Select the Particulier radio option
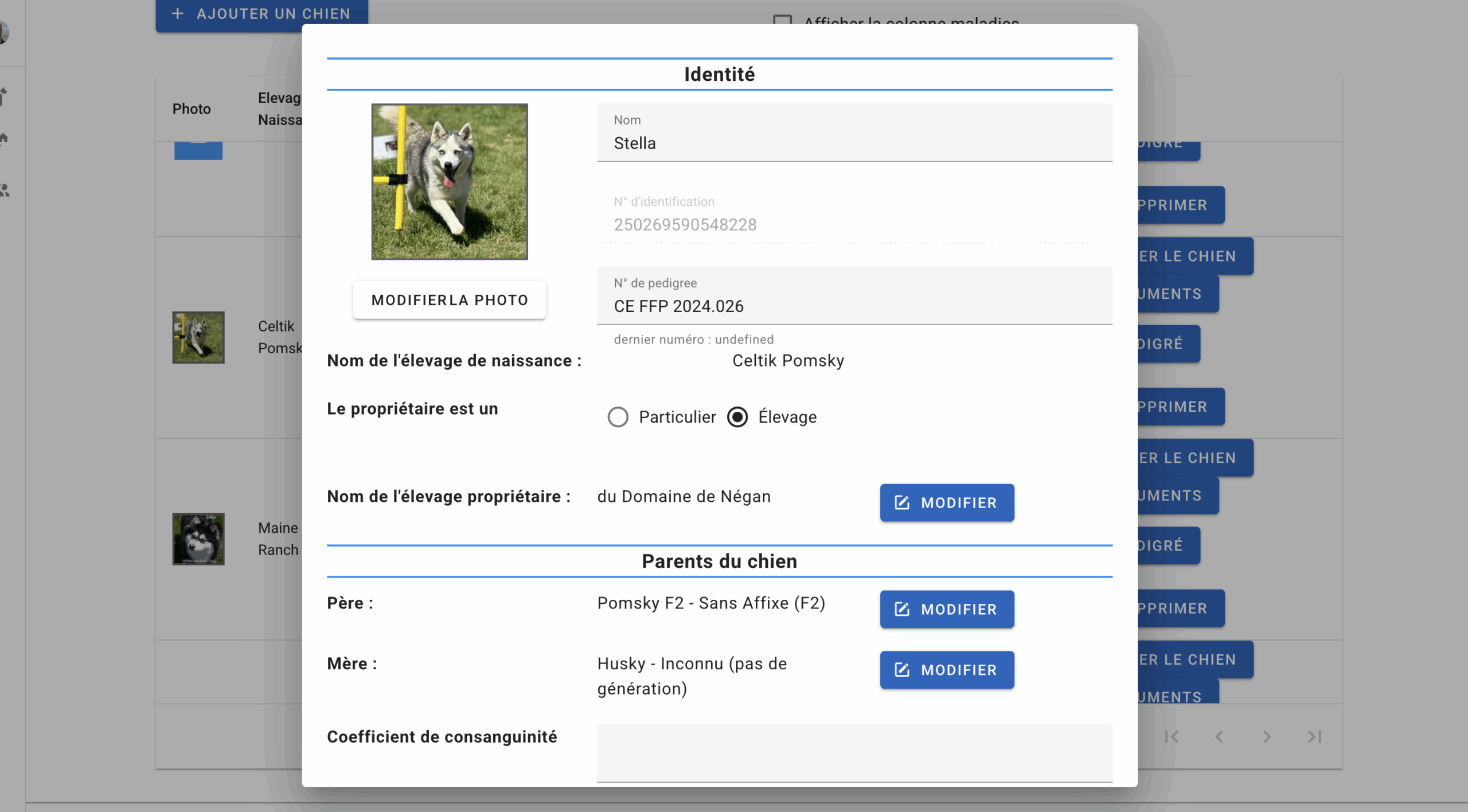 [618, 417]
